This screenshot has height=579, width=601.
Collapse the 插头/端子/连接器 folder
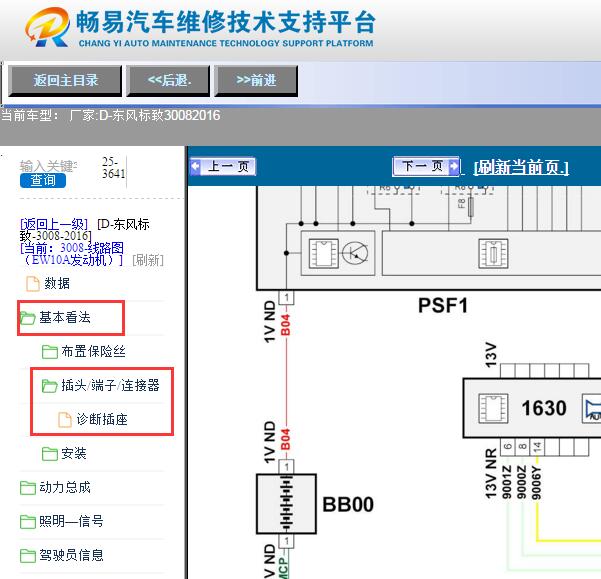[x=110, y=385]
